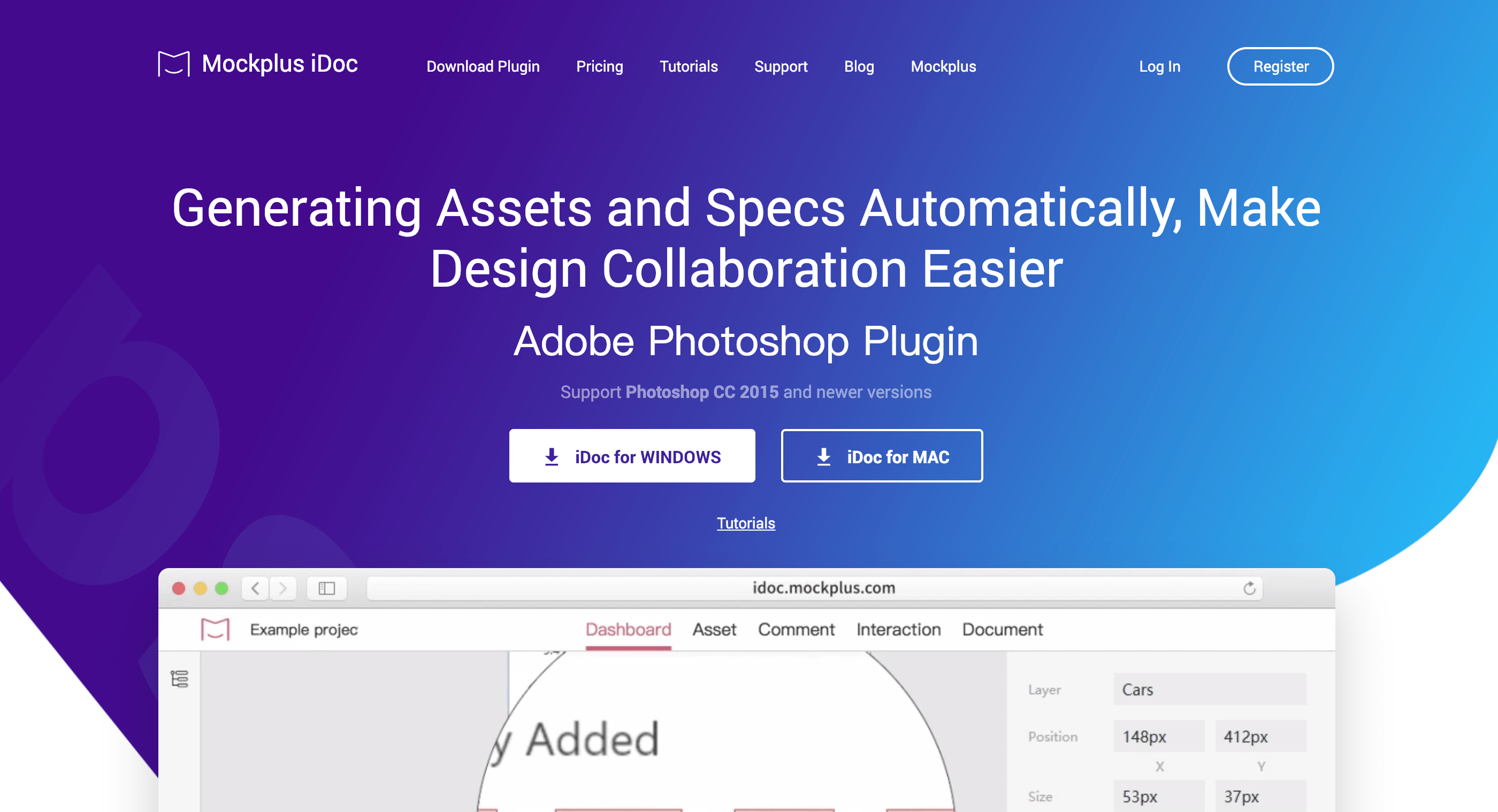This screenshot has width=1498, height=812.
Task: Click the Document tab in project view
Action: 1003,629
